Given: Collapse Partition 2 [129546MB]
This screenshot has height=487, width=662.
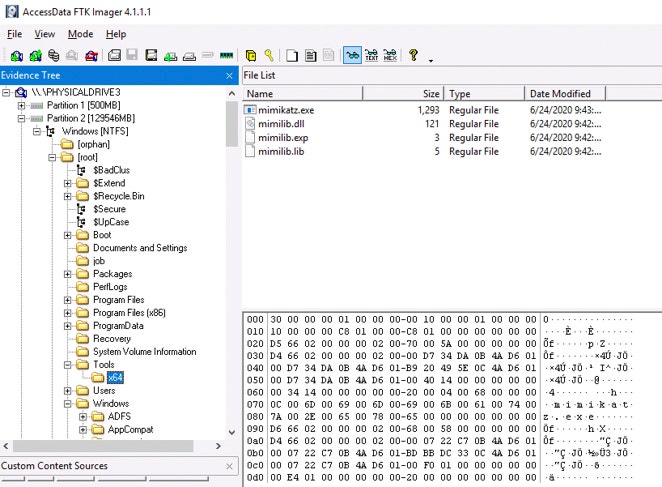Looking at the screenshot, I should (x=21, y=118).
